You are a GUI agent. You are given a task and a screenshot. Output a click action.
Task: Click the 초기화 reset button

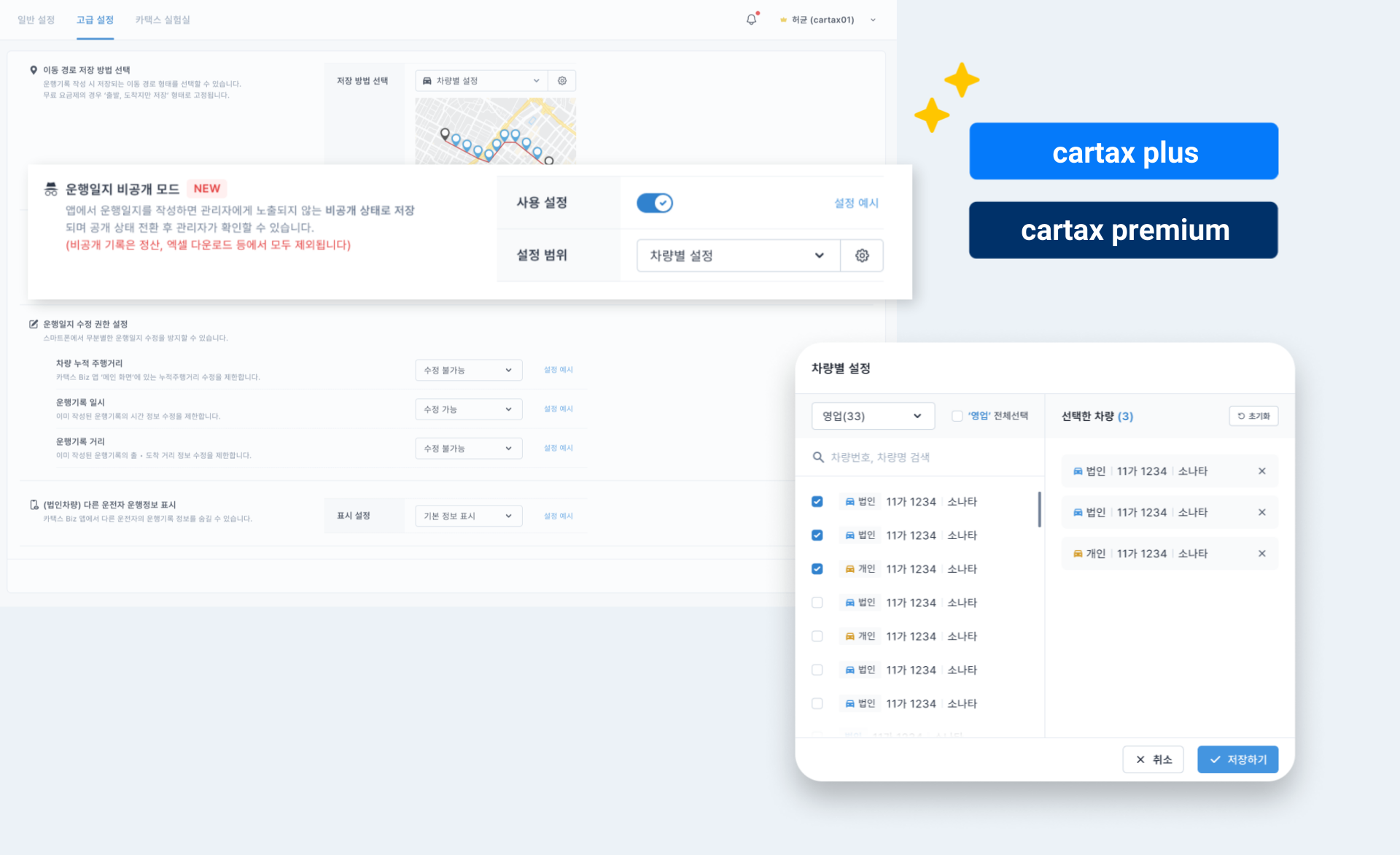coord(1253,416)
